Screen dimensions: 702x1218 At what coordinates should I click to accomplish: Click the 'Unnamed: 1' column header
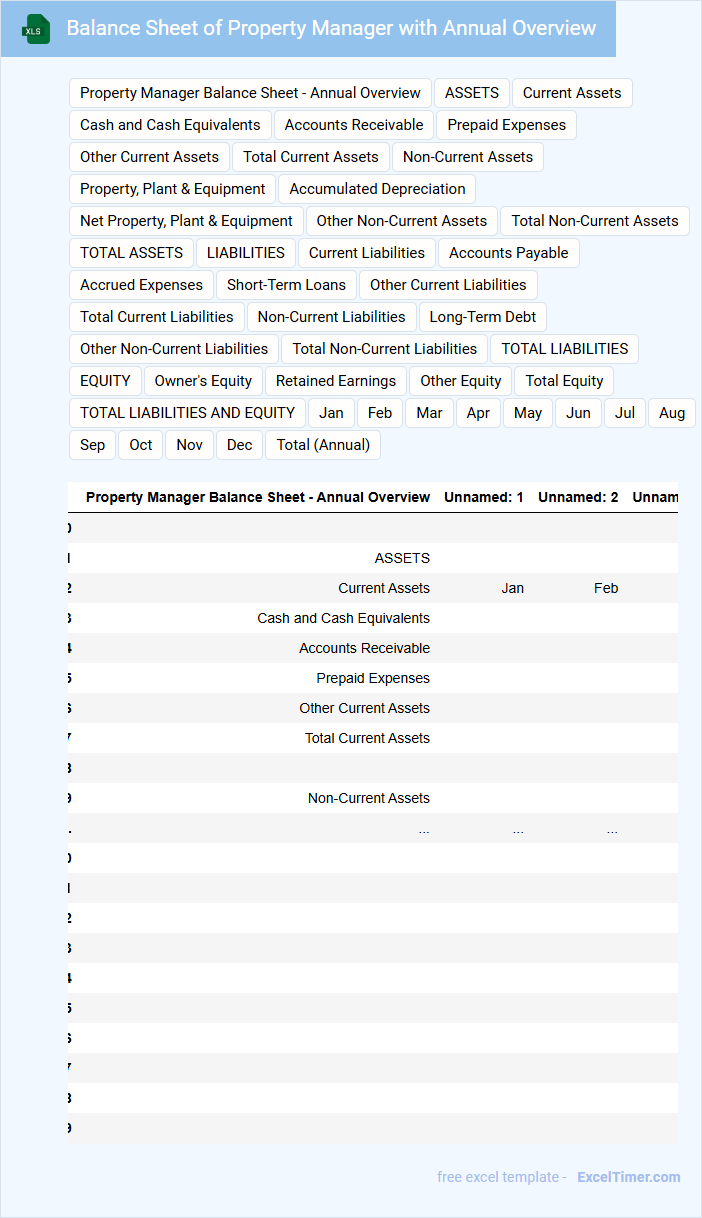pyautogui.click(x=484, y=497)
